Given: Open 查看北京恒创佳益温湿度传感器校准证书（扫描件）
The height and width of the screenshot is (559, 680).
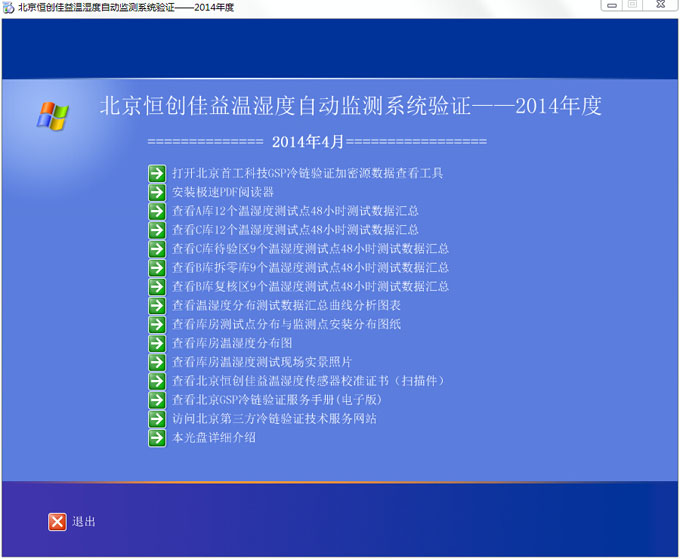Looking at the screenshot, I should point(309,381).
